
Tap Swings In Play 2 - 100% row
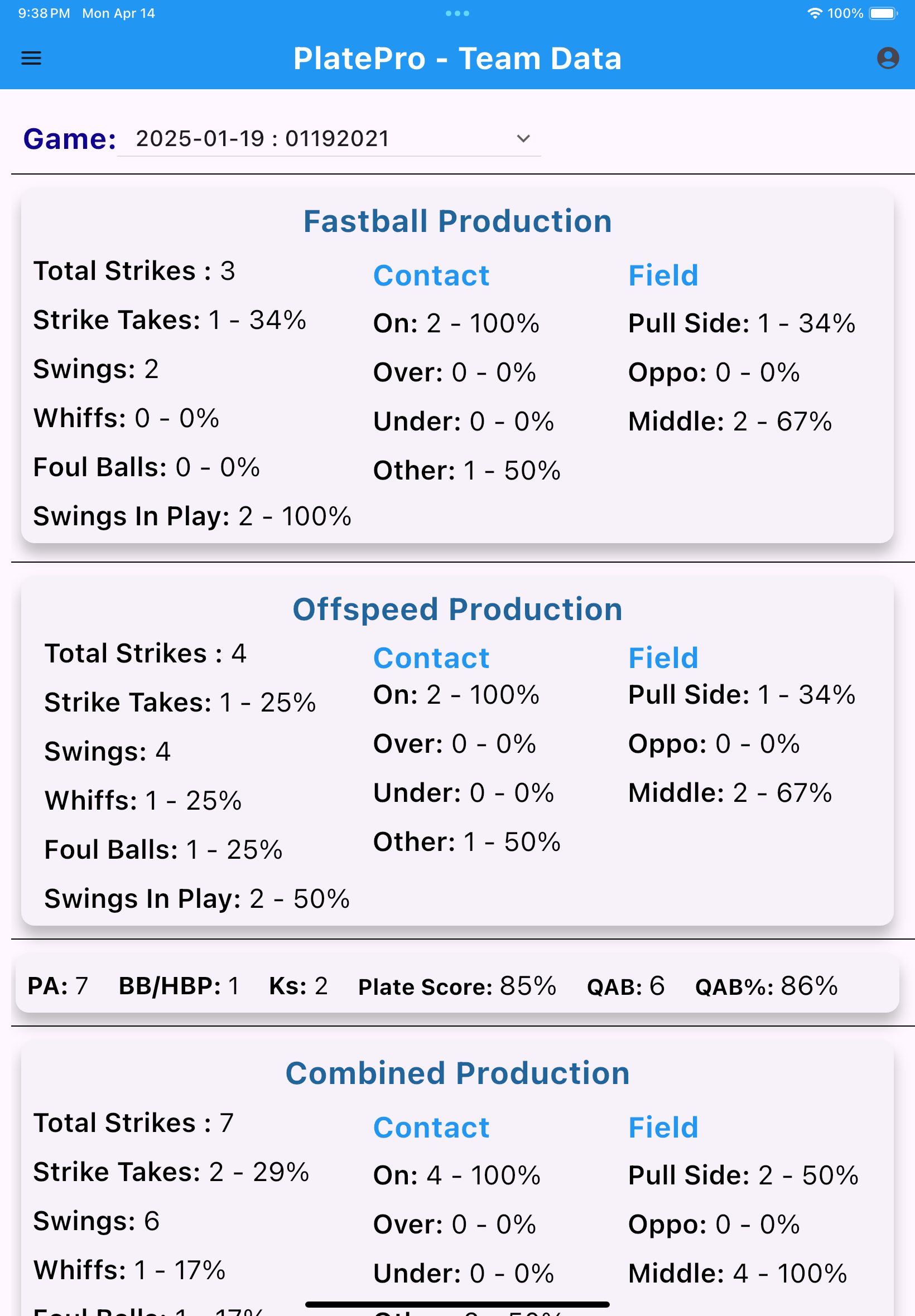192,516
